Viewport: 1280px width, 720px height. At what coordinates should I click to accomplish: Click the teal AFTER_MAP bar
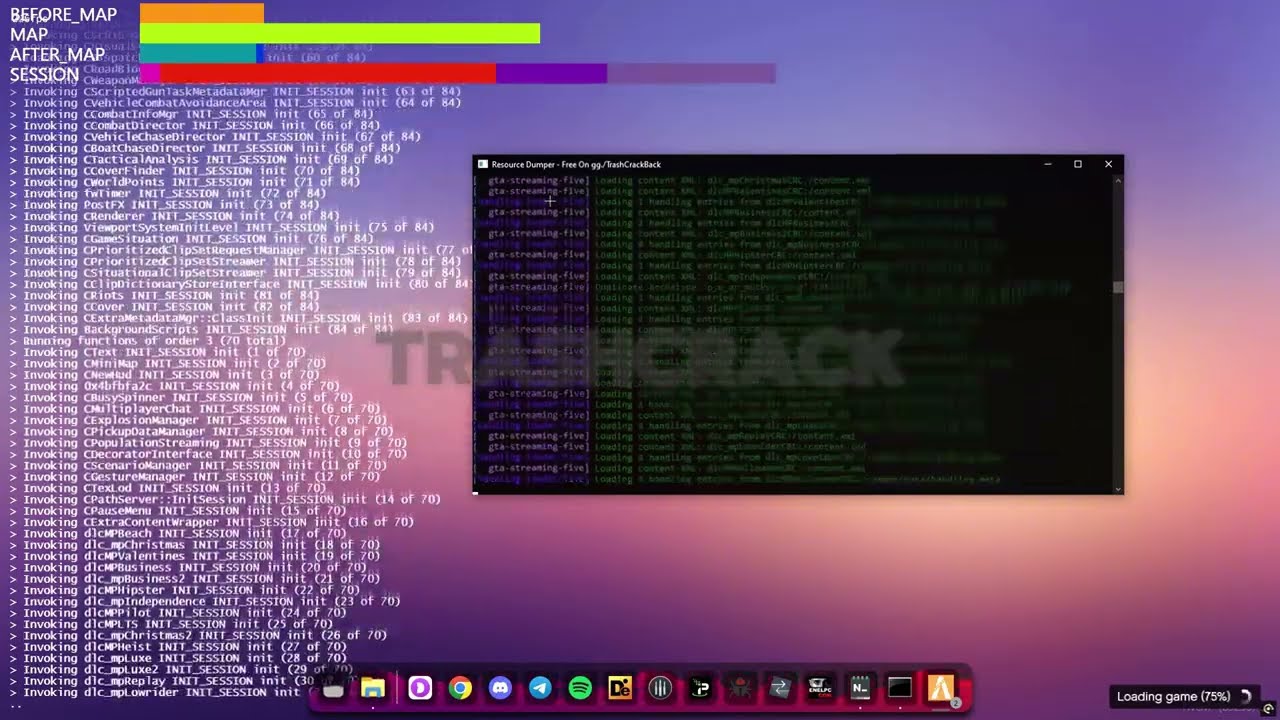click(198, 54)
